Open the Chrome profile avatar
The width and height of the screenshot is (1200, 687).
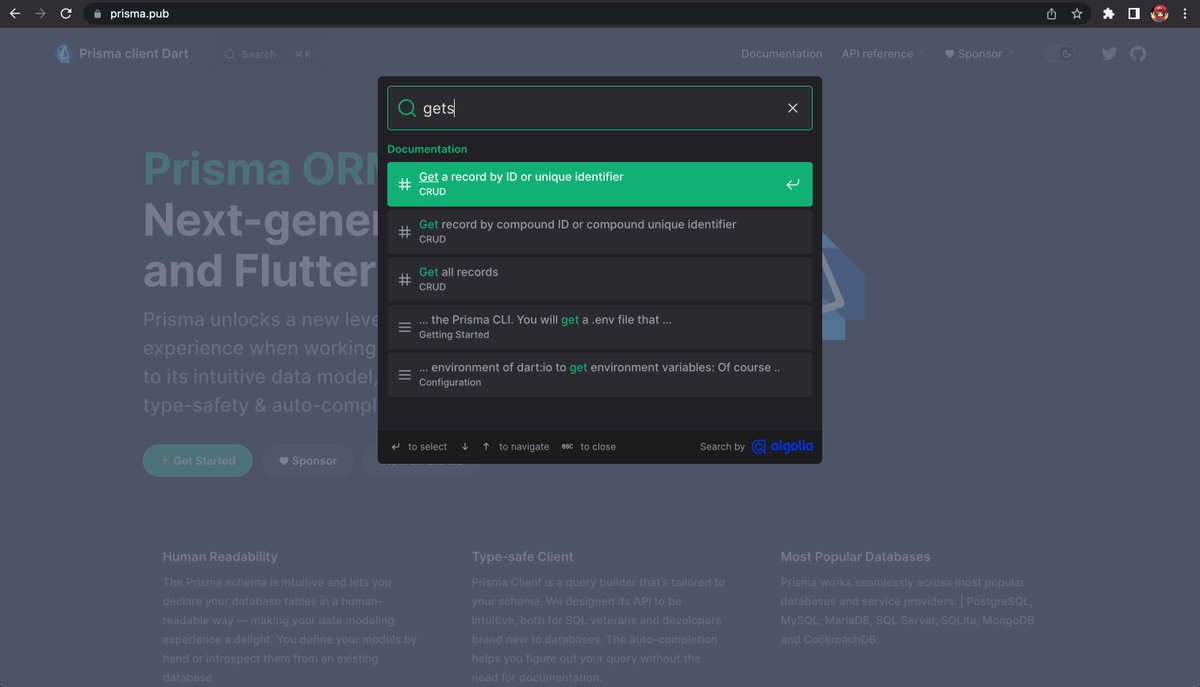tap(1160, 14)
